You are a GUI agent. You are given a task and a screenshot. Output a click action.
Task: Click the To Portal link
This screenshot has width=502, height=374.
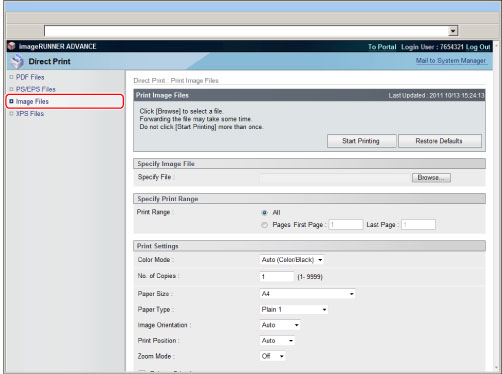[x=382, y=47]
